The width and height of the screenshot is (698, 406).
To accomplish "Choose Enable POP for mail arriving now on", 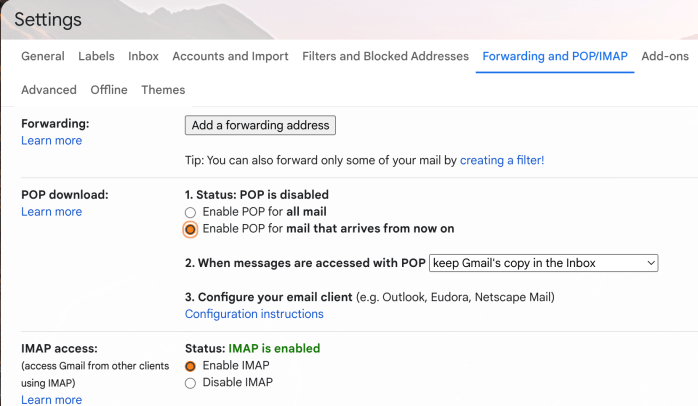I will (190, 229).
